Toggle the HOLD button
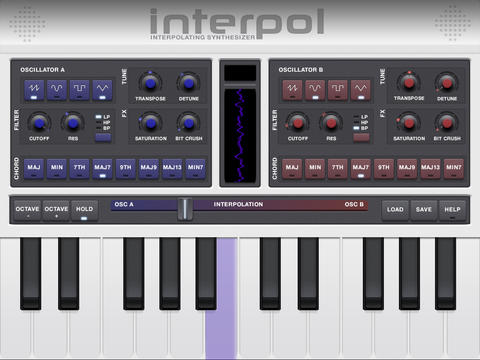The image size is (480, 360). tap(84, 211)
